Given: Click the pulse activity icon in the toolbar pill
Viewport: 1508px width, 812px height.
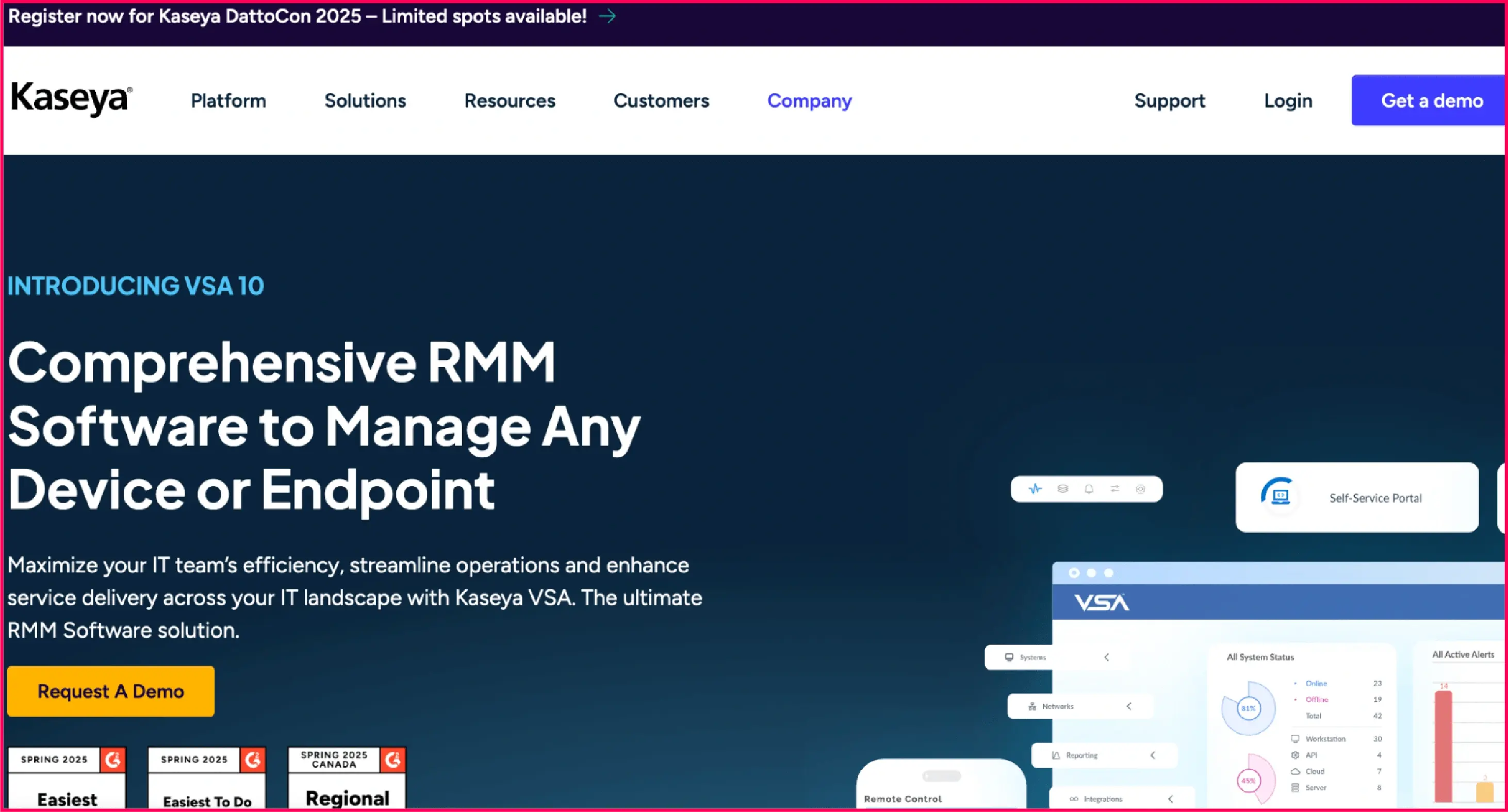Looking at the screenshot, I should pyautogui.click(x=1035, y=489).
